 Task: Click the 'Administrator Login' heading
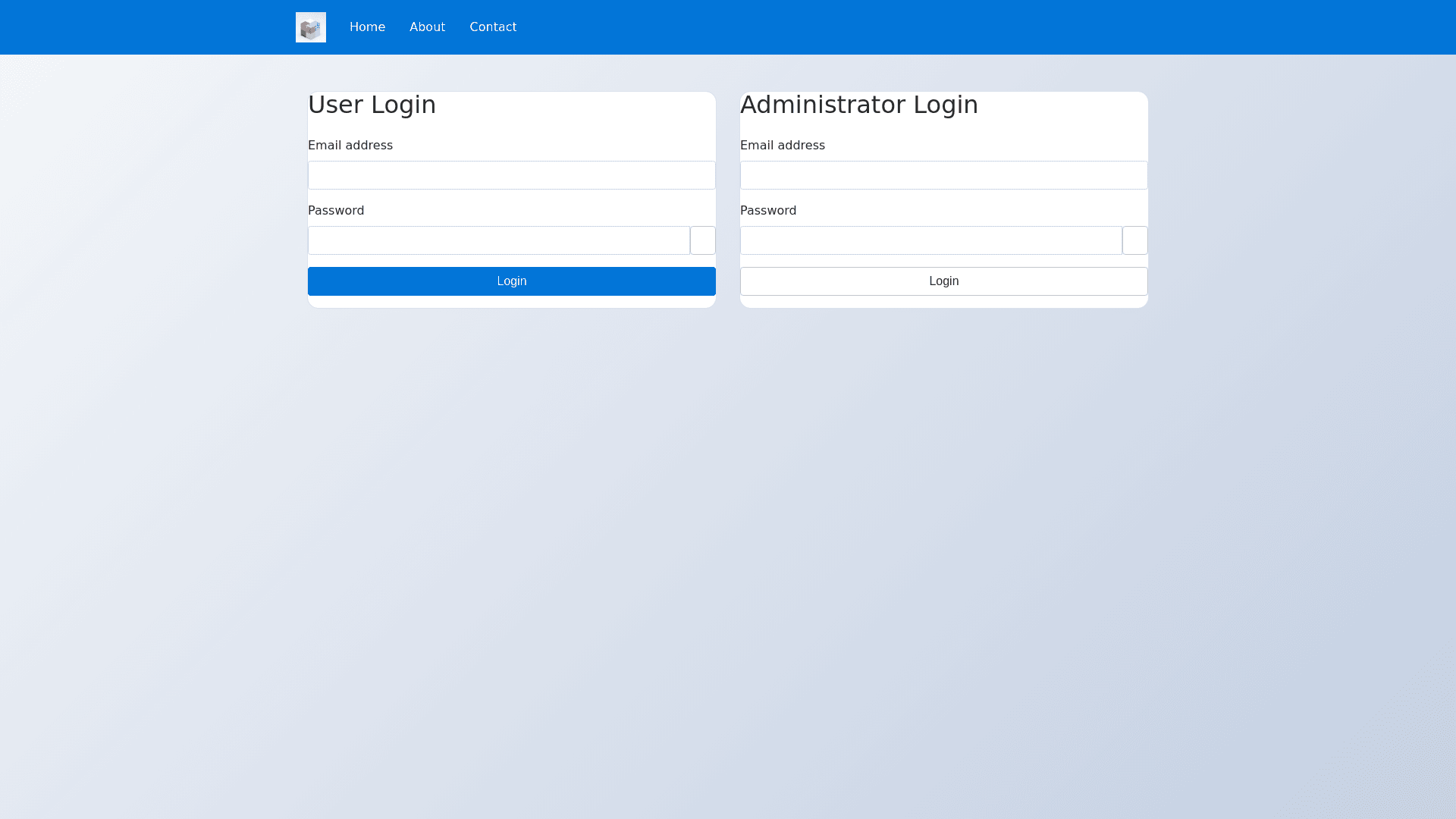click(x=858, y=105)
